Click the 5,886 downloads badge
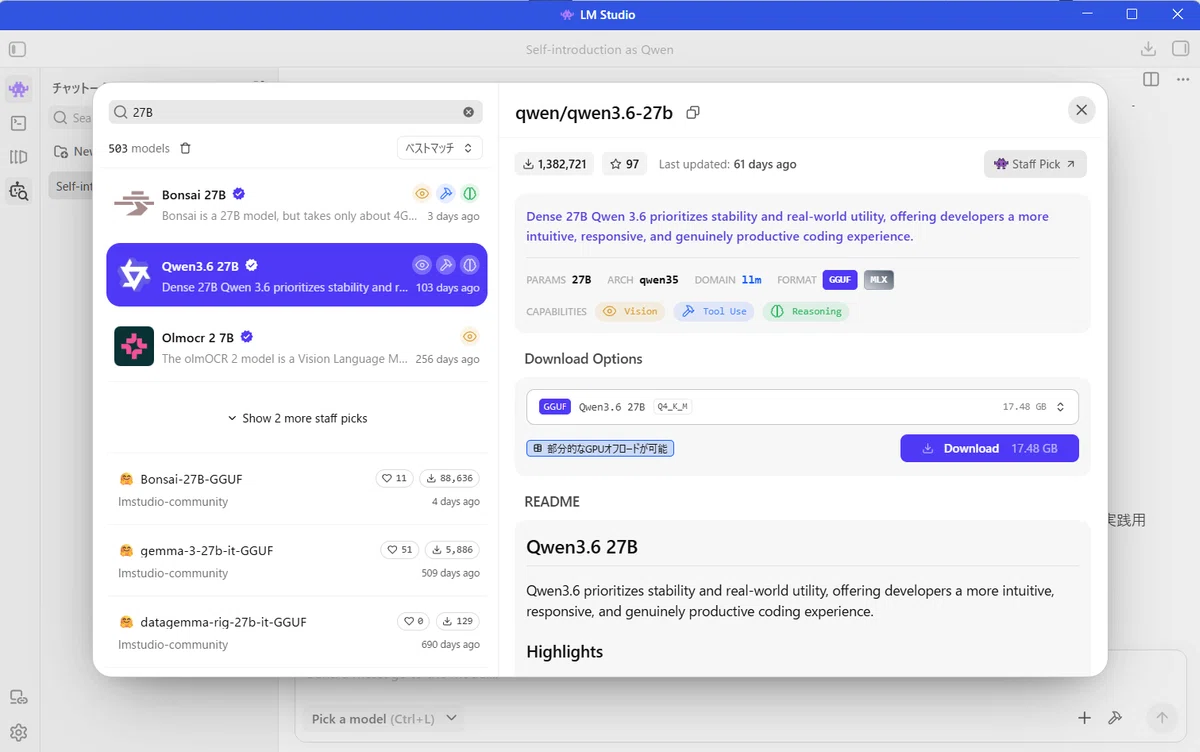Viewport: 1200px width, 752px height. point(452,550)
